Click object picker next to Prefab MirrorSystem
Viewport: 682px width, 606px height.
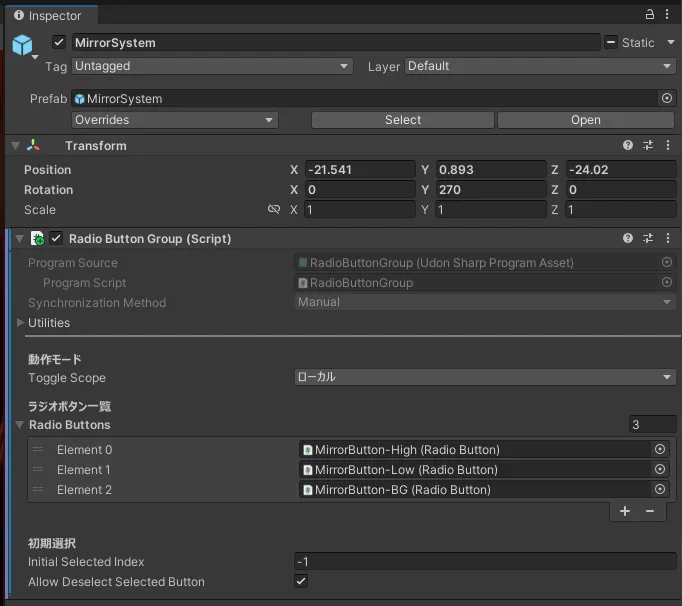(x=667, y=99)
